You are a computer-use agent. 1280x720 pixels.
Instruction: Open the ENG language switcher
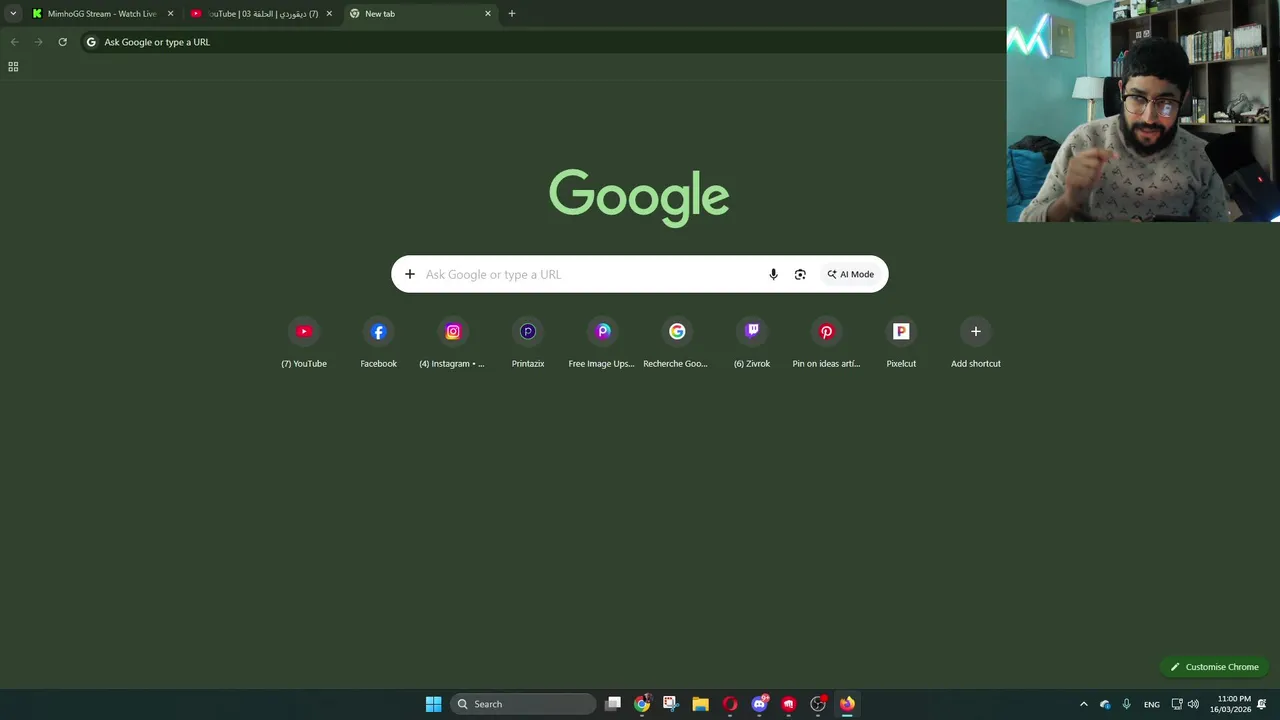(1152, 704)
